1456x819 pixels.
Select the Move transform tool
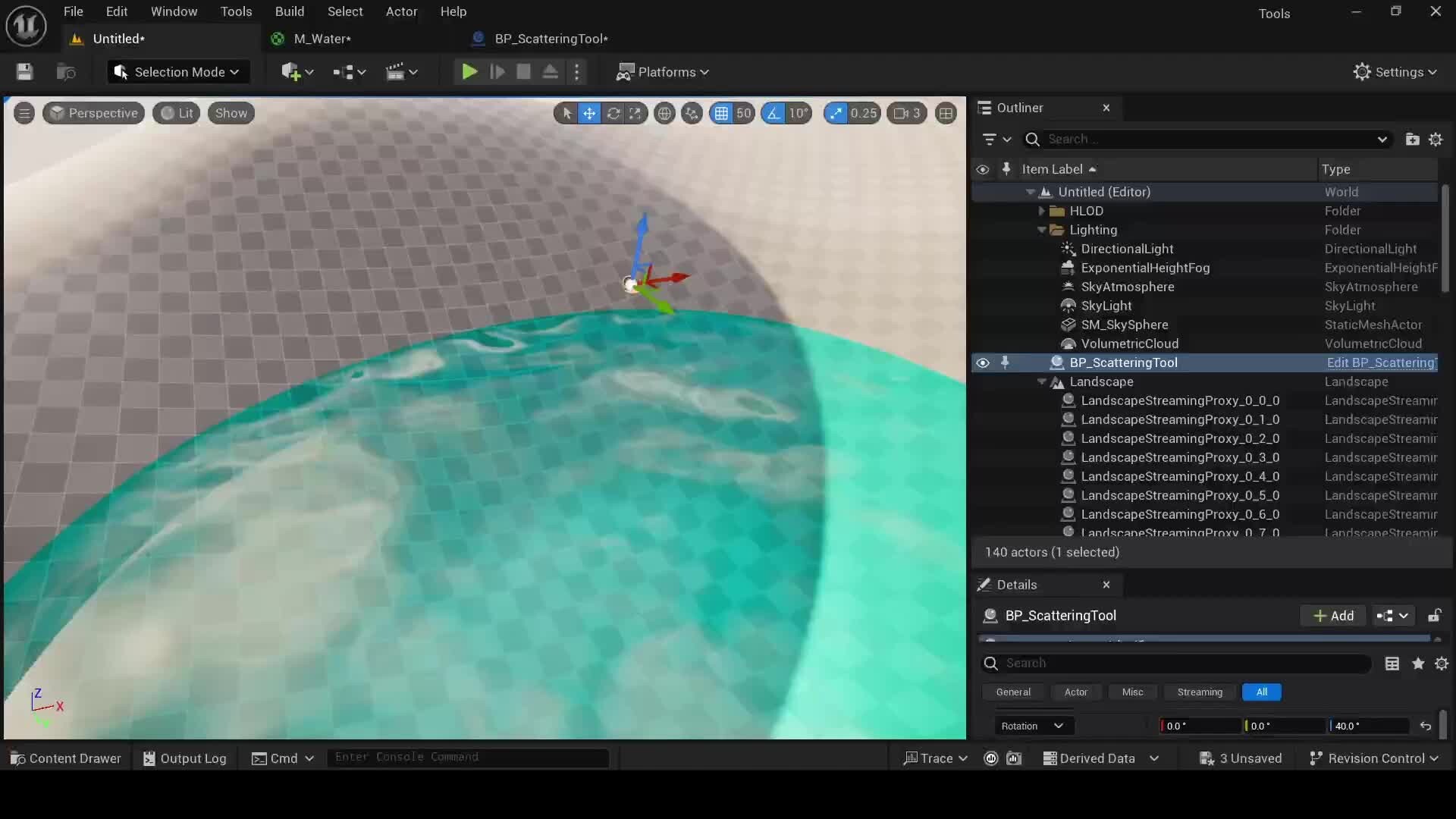coord(590,113)
